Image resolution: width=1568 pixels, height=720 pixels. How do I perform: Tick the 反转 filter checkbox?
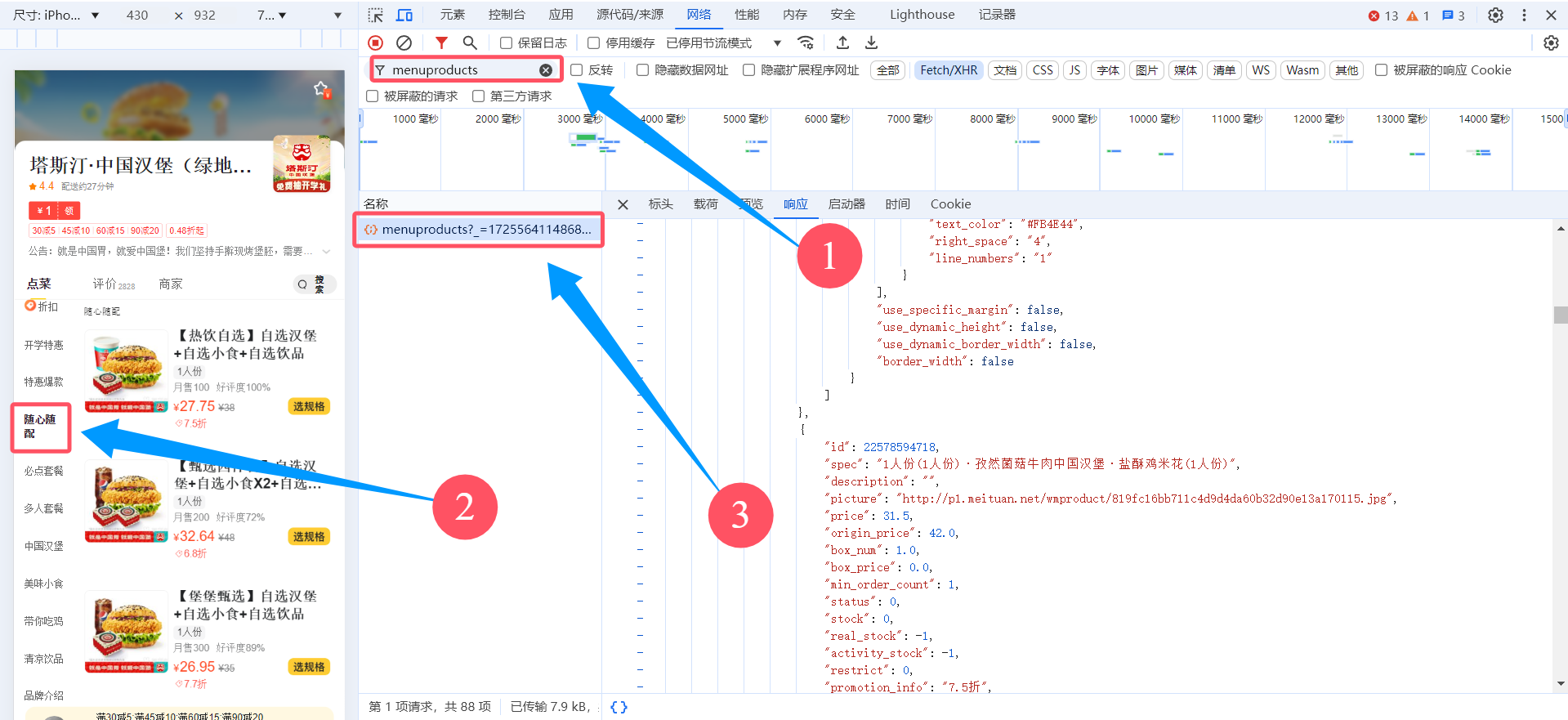click(577, 70)
